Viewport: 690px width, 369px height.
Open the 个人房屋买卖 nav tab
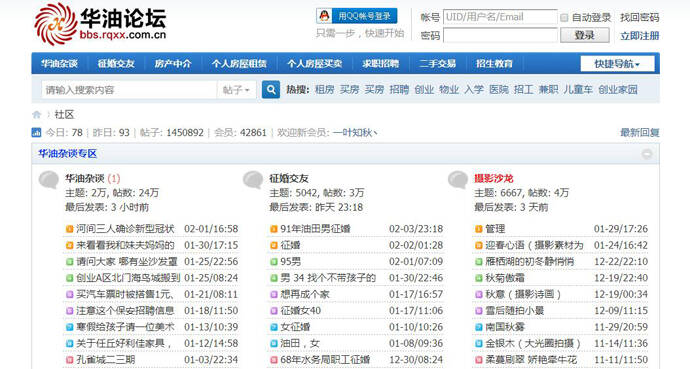[x=315, y=64]
